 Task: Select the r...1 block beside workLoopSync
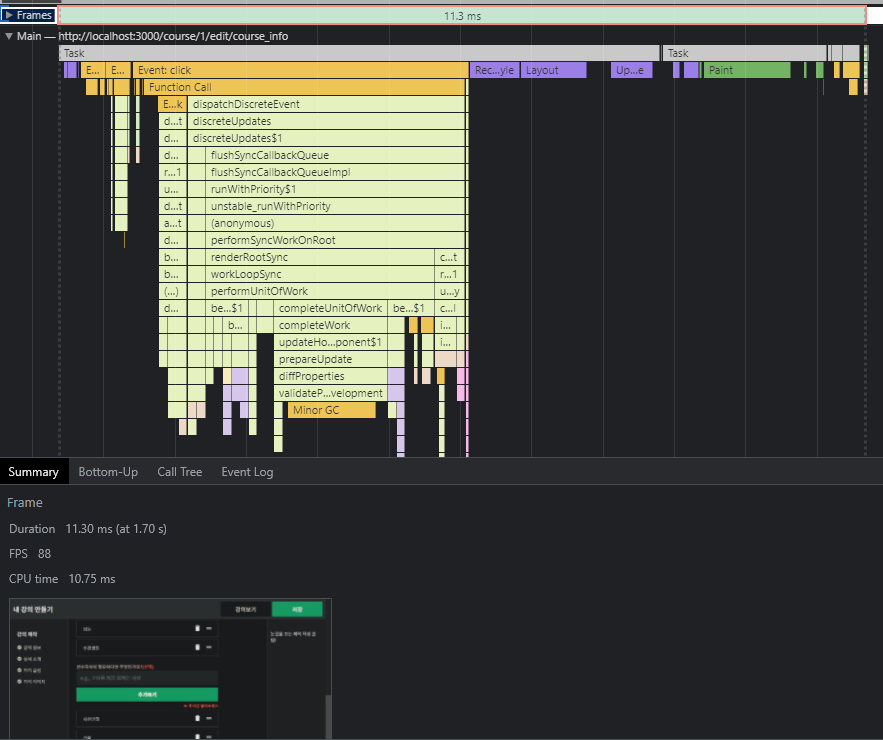[x=449, y=274]
